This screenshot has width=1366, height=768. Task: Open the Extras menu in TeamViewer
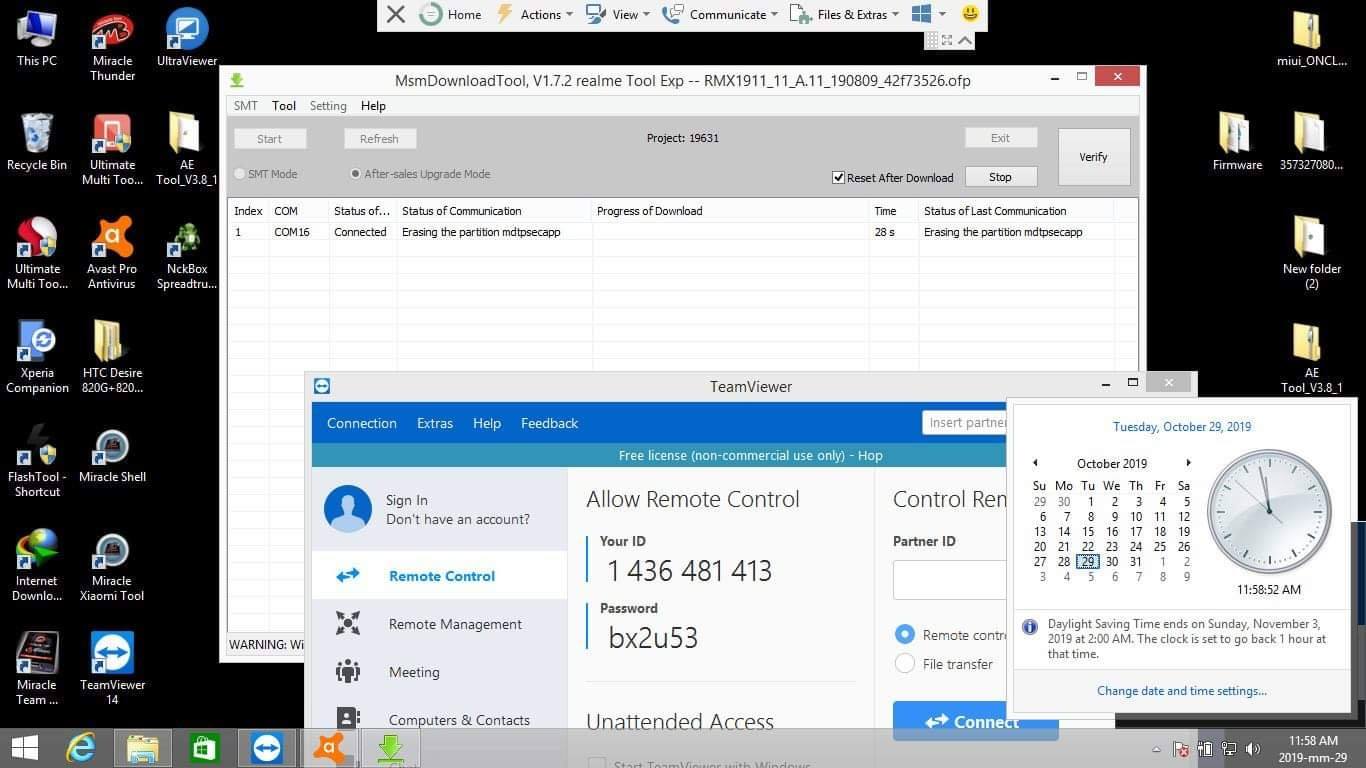[435, 423]
